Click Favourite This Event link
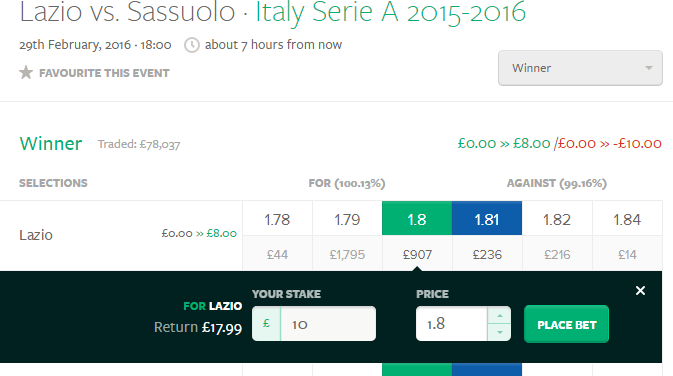 104,73
